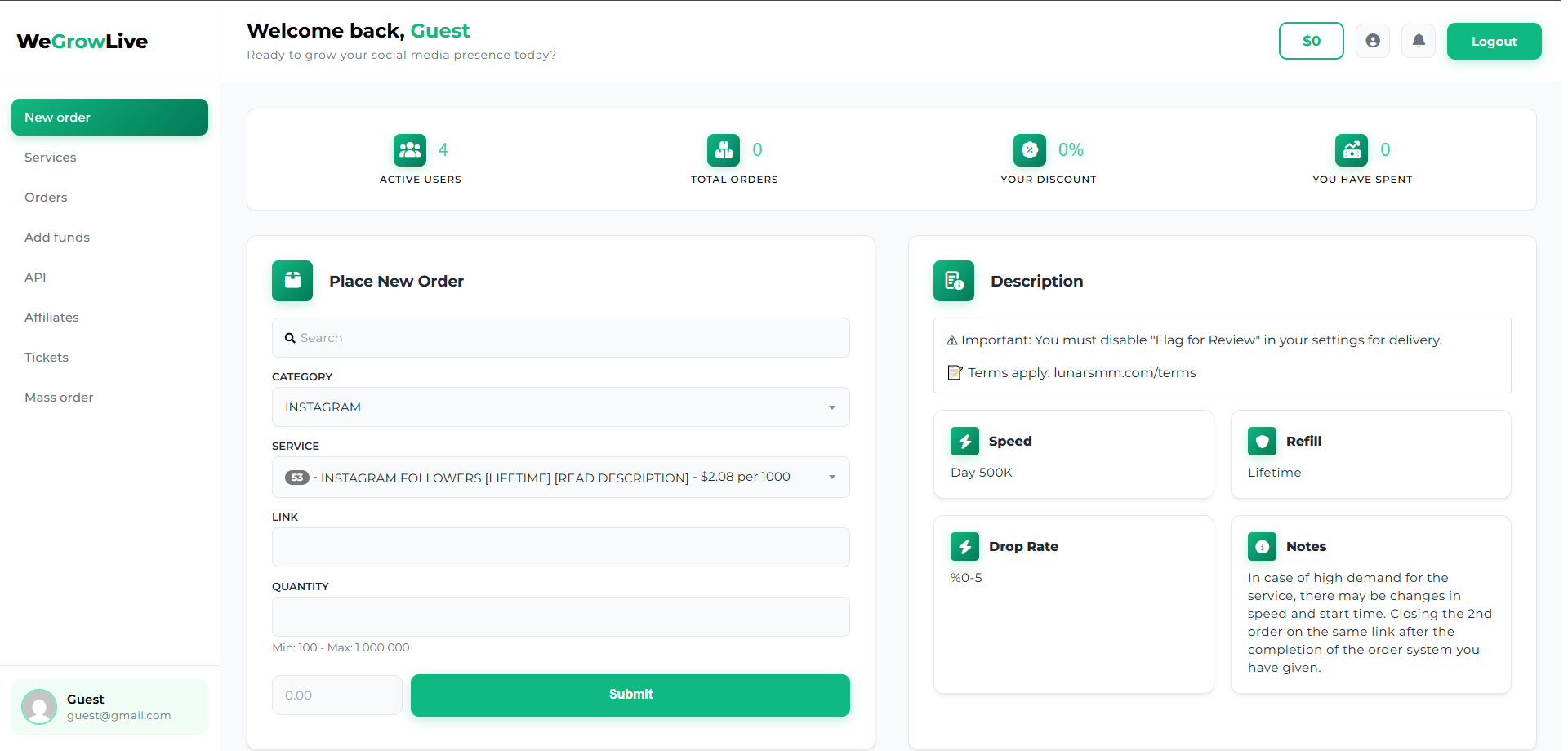The height and width of the screenshot is (751, 1568).
Task: Expand the Category dropdown showing INSTAGRAM
Action: coord(560,407)
